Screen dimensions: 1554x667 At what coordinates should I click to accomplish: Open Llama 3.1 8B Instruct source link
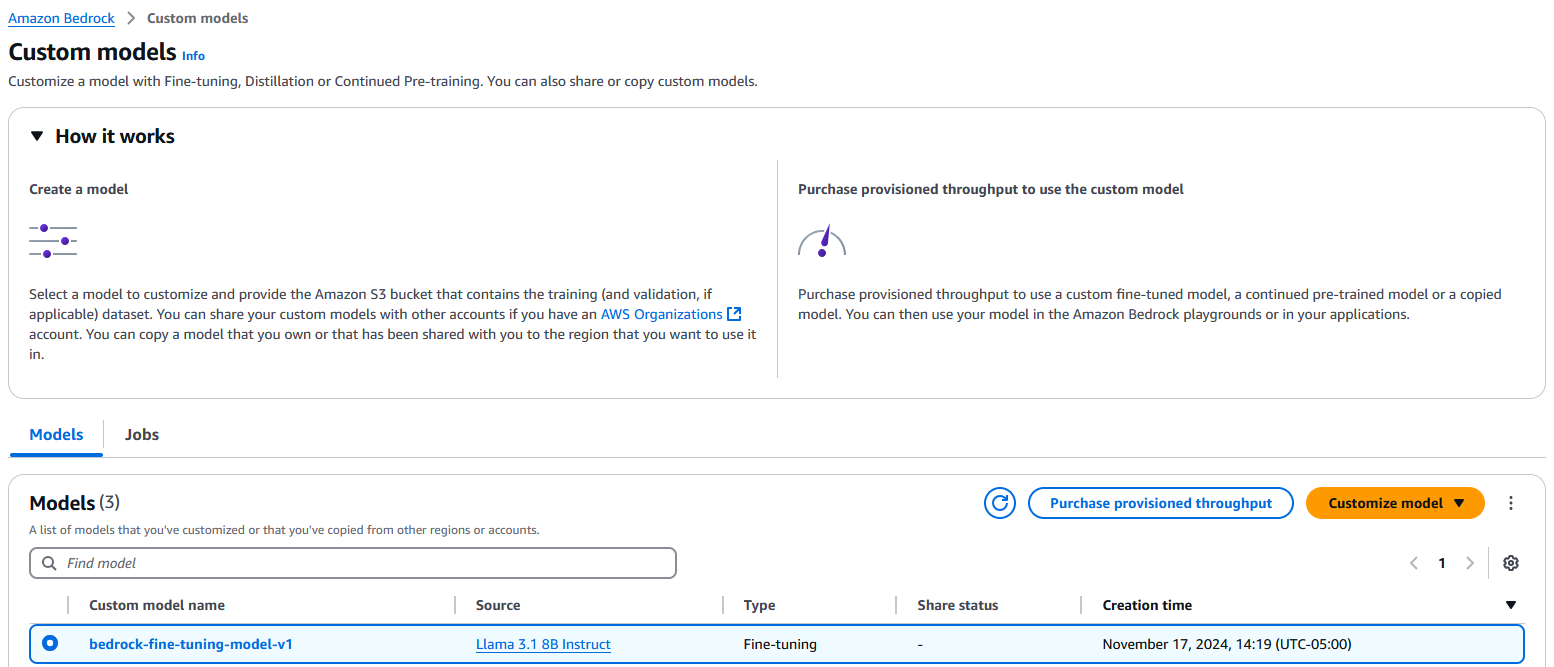point(543,644)
